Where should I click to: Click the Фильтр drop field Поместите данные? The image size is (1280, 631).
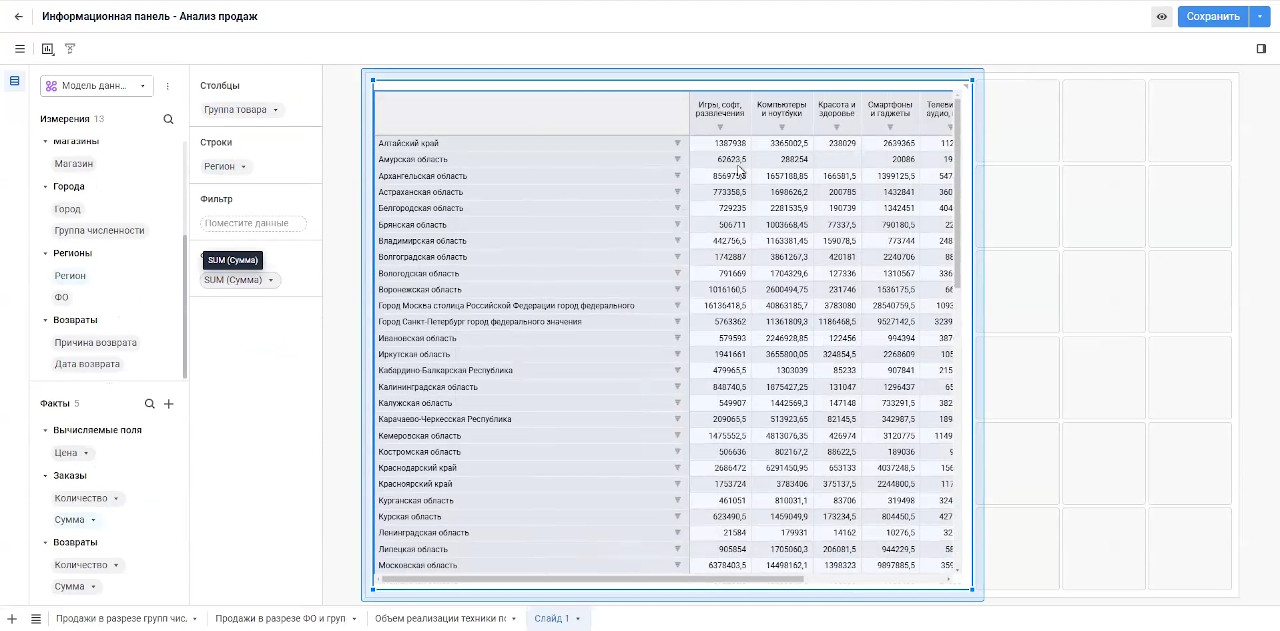[254, 223]
